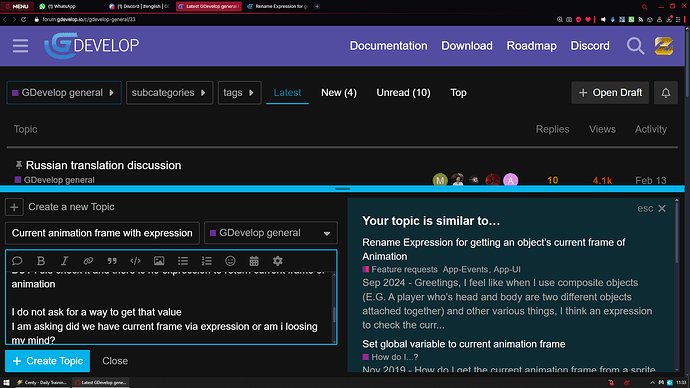This screenshot has width=690, height=388.
Task: Click Close next to Create Topic
Action: (115, 361)
